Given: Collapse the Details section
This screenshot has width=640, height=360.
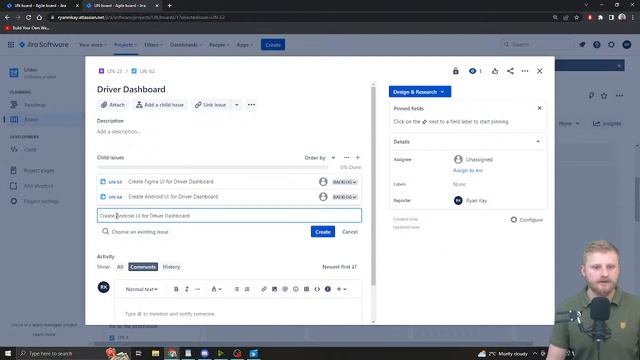Looking at the screenshot, I should [538, 142].
